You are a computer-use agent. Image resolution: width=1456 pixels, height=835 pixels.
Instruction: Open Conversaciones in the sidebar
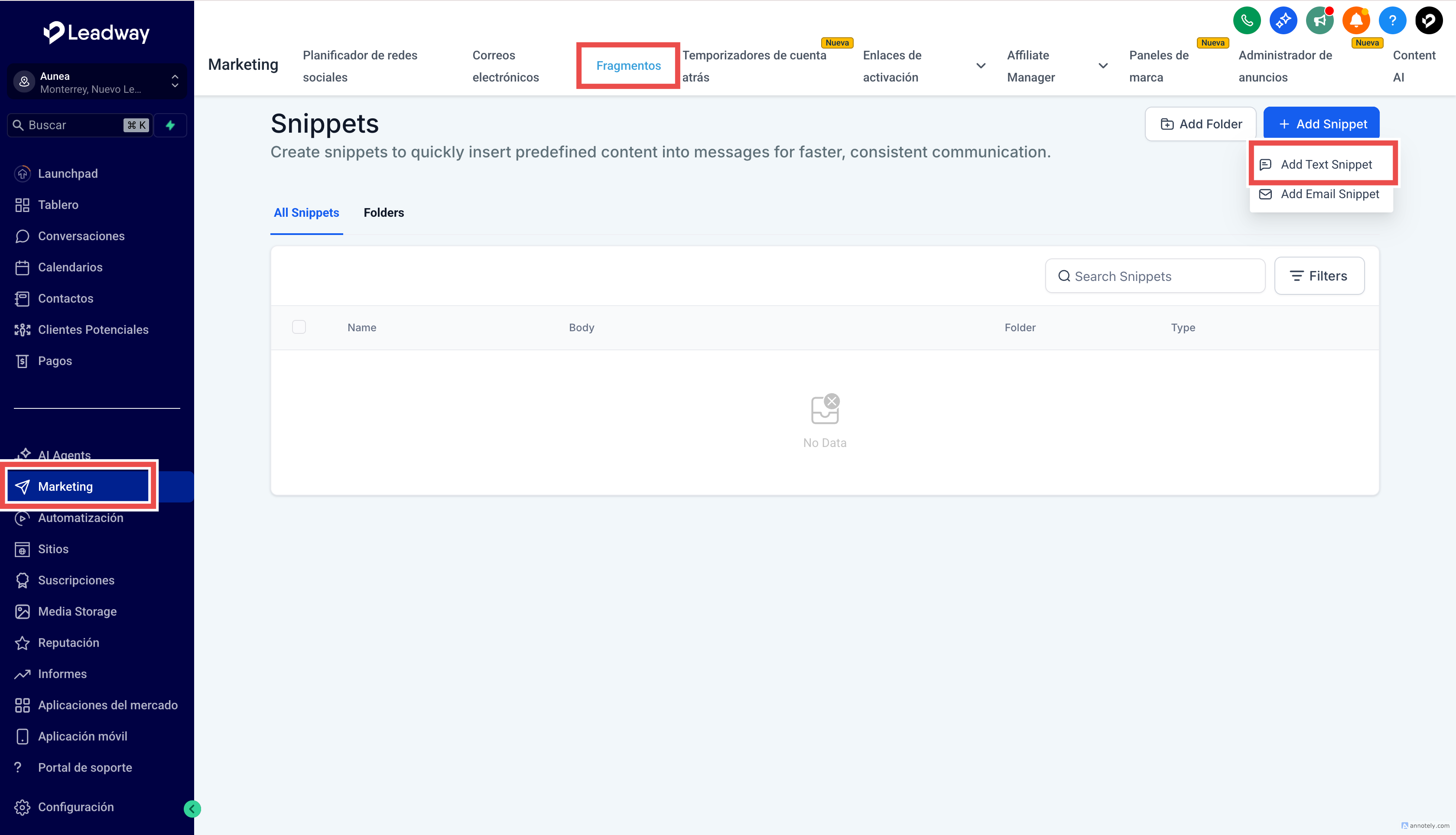tap(81, 236)
